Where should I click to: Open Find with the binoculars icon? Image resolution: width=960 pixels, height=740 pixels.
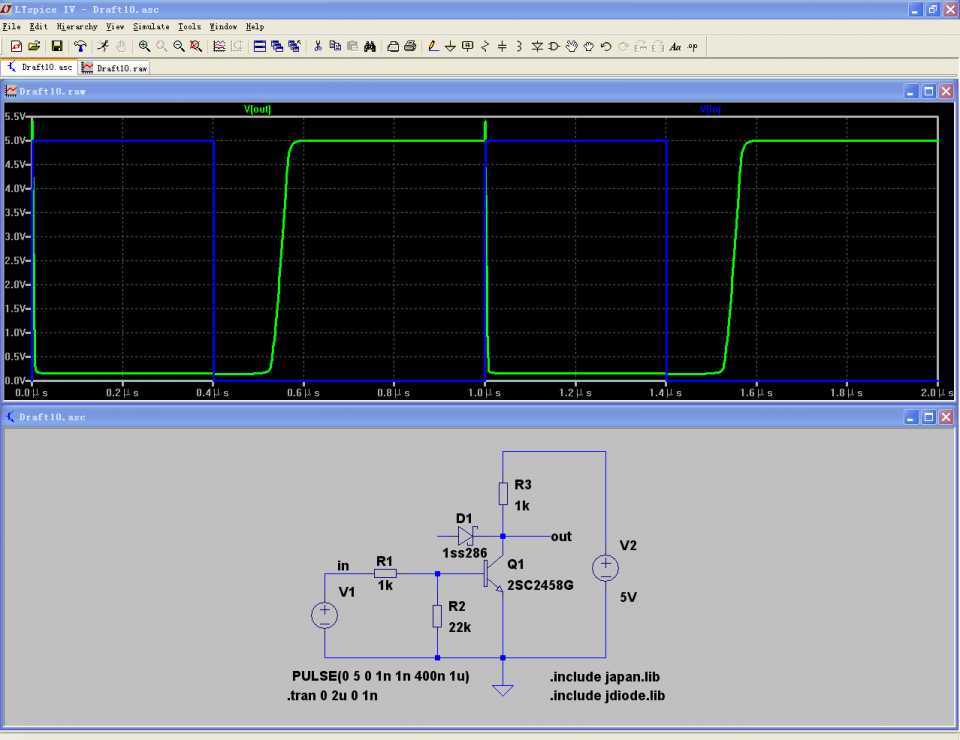370,46
